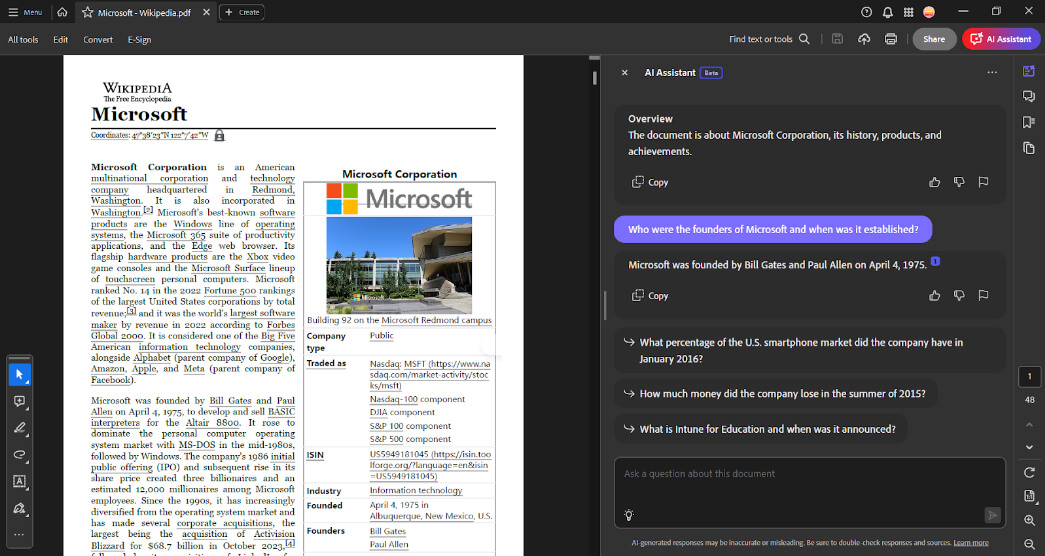Screen dimensions: 1045x556
Task: Open the Learn more link
Action: (970, 543)
